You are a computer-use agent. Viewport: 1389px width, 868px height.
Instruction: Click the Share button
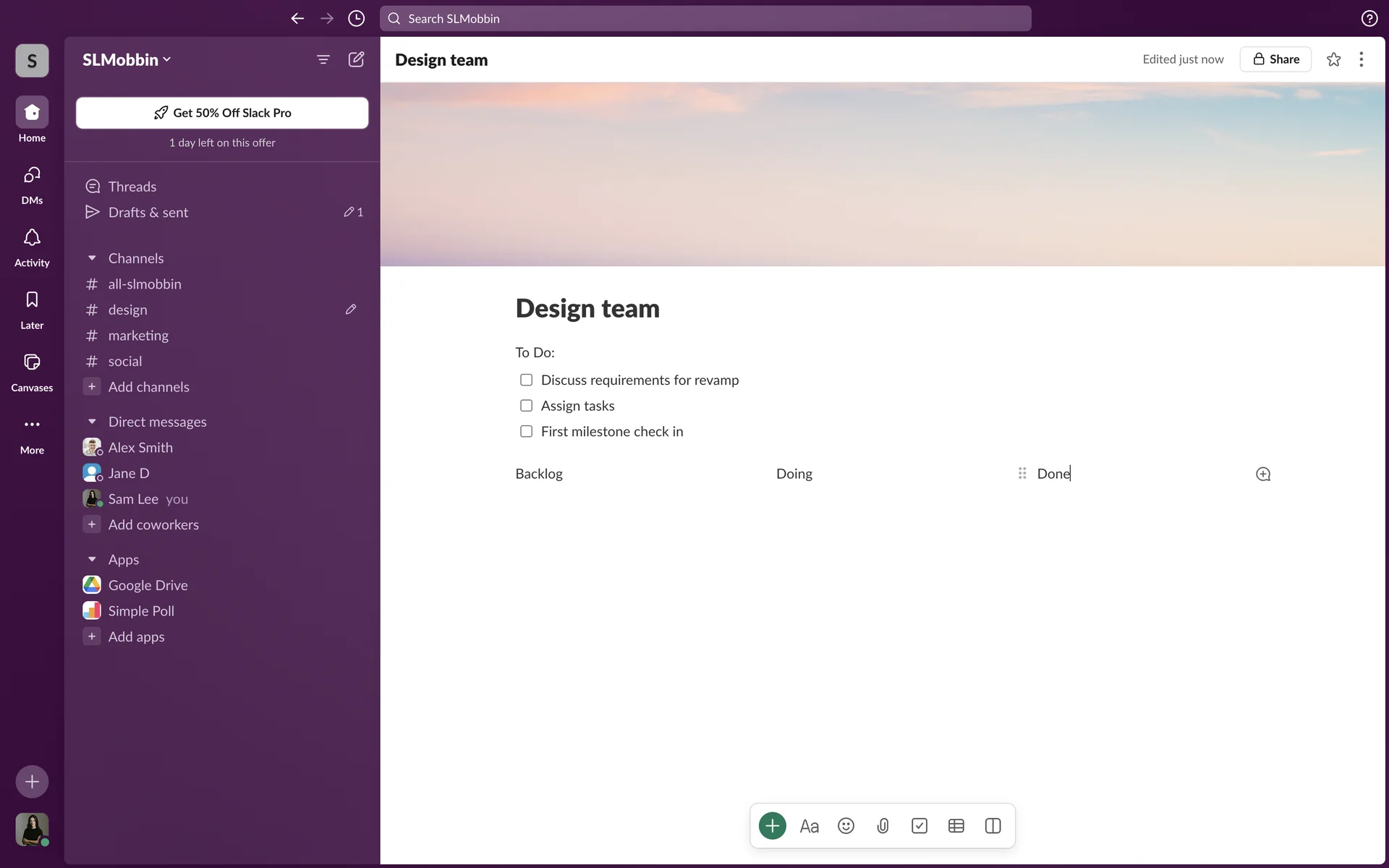coord(1275,59)
